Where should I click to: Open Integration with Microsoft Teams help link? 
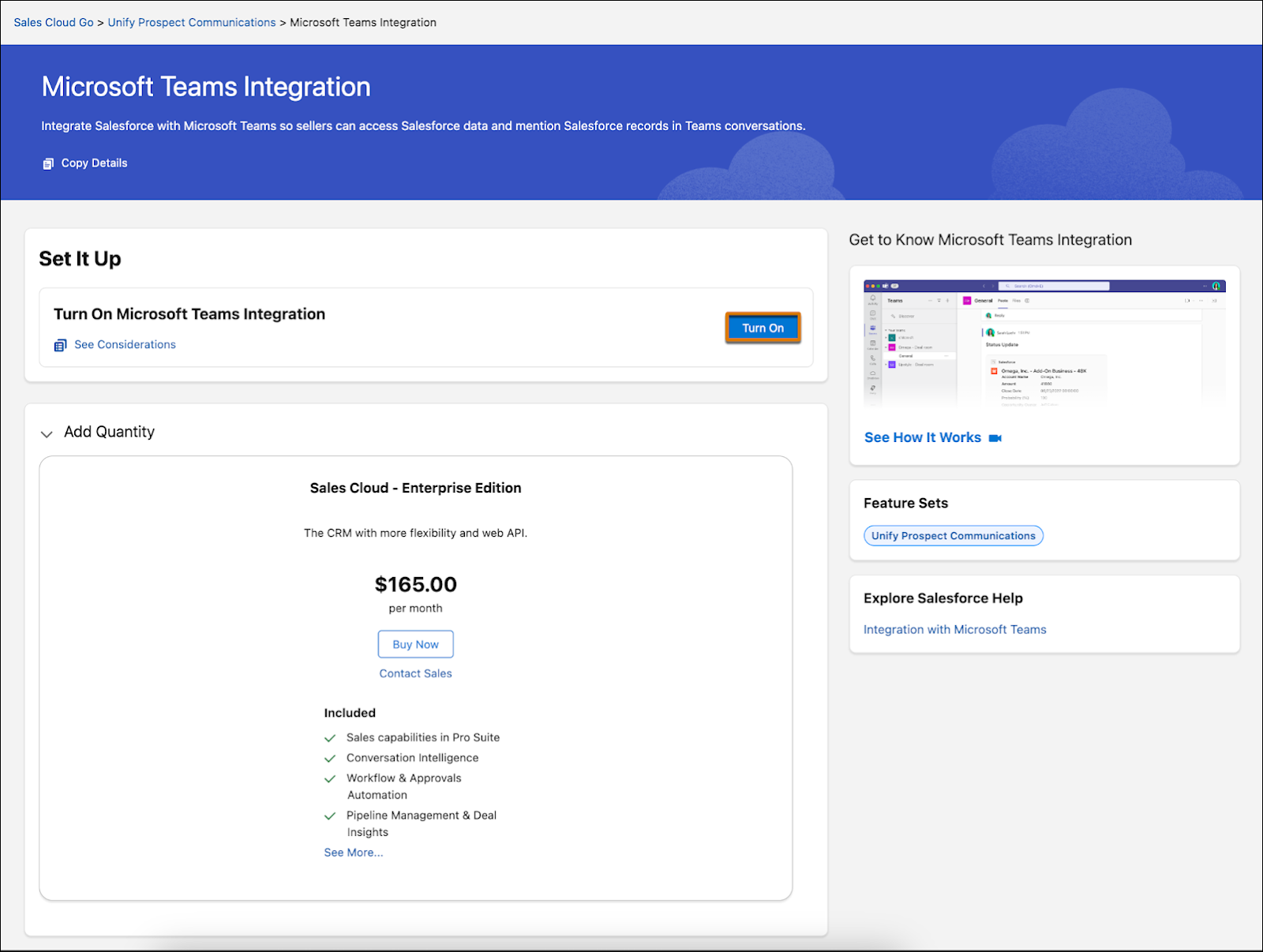tap(954, 629)
